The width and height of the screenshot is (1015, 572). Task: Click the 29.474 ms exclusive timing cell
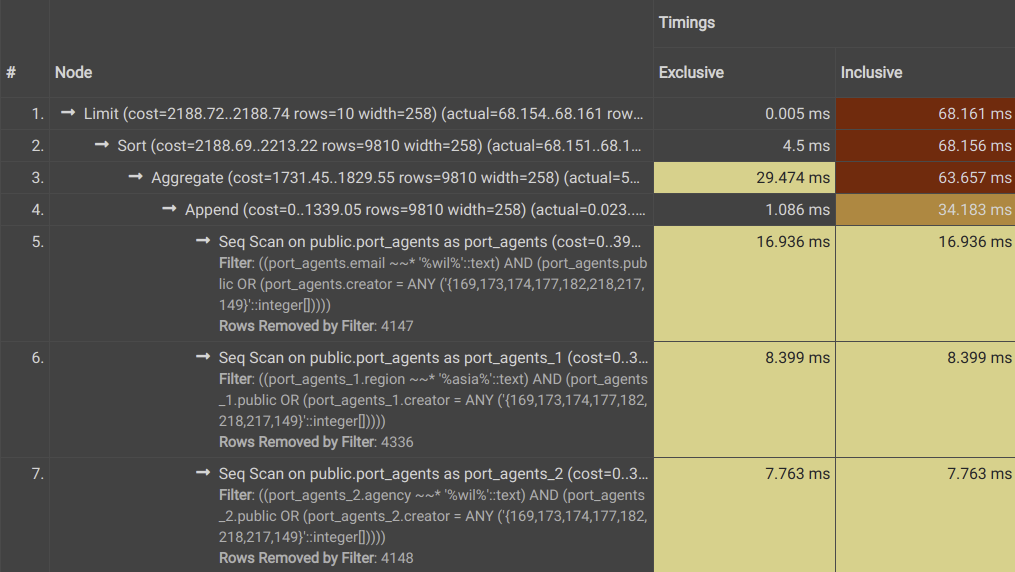pos(744,178)
